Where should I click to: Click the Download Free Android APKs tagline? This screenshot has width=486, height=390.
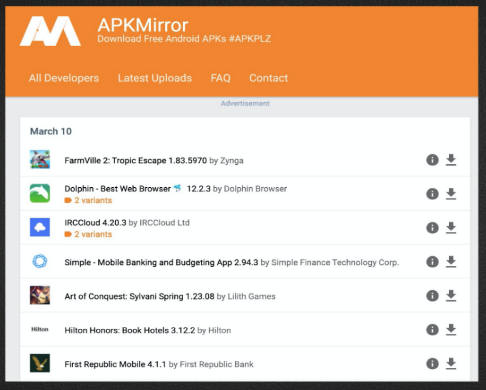184,39
